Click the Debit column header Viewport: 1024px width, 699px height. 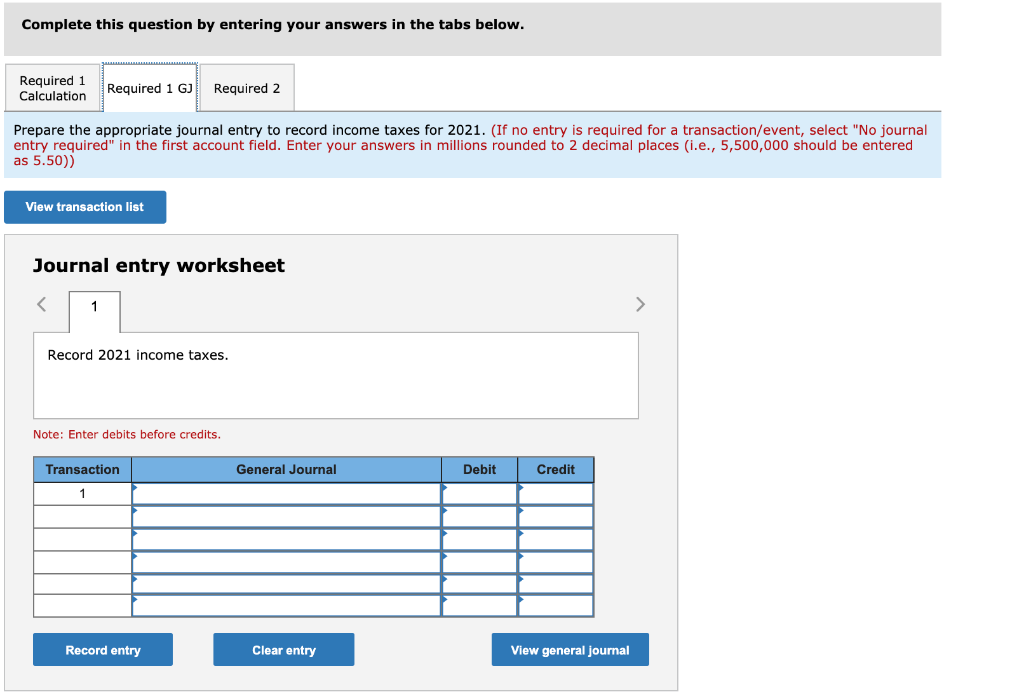point(479,470)
